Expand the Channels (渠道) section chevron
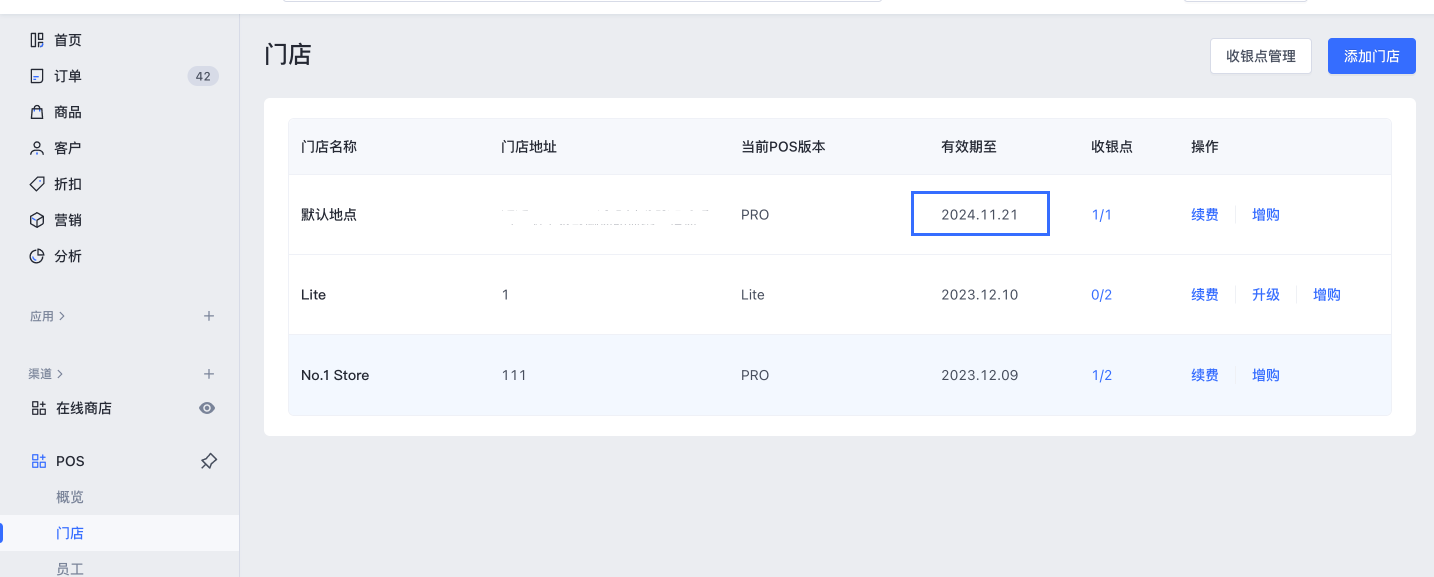 (x=60, y=374)
